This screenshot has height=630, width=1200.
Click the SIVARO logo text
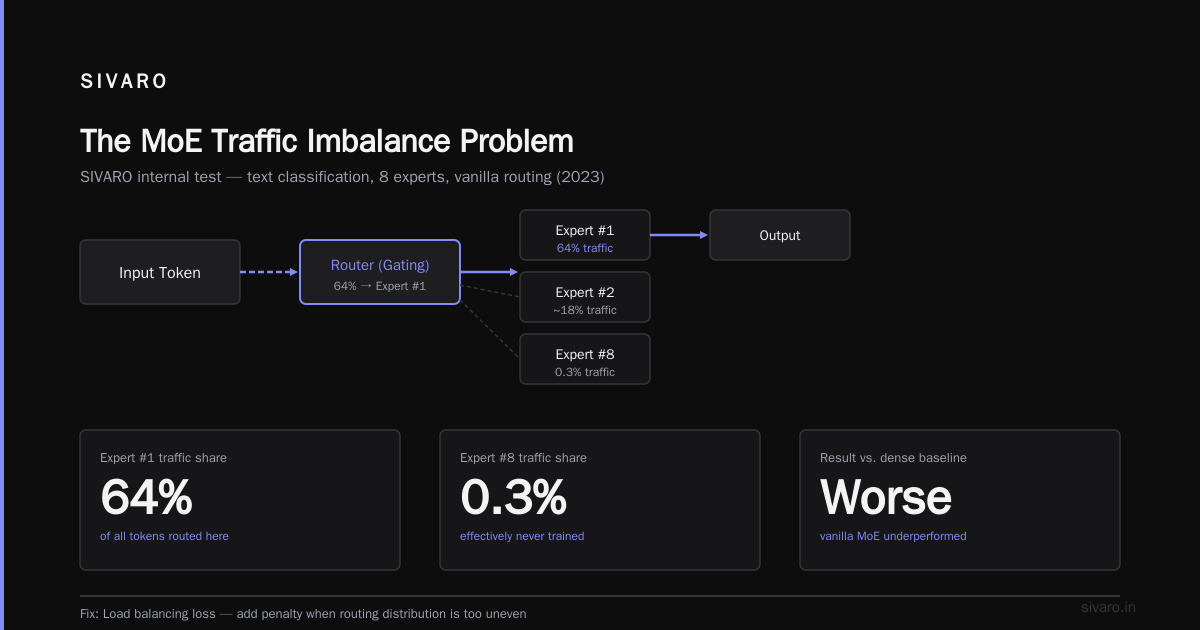click(x=124, y=82)
